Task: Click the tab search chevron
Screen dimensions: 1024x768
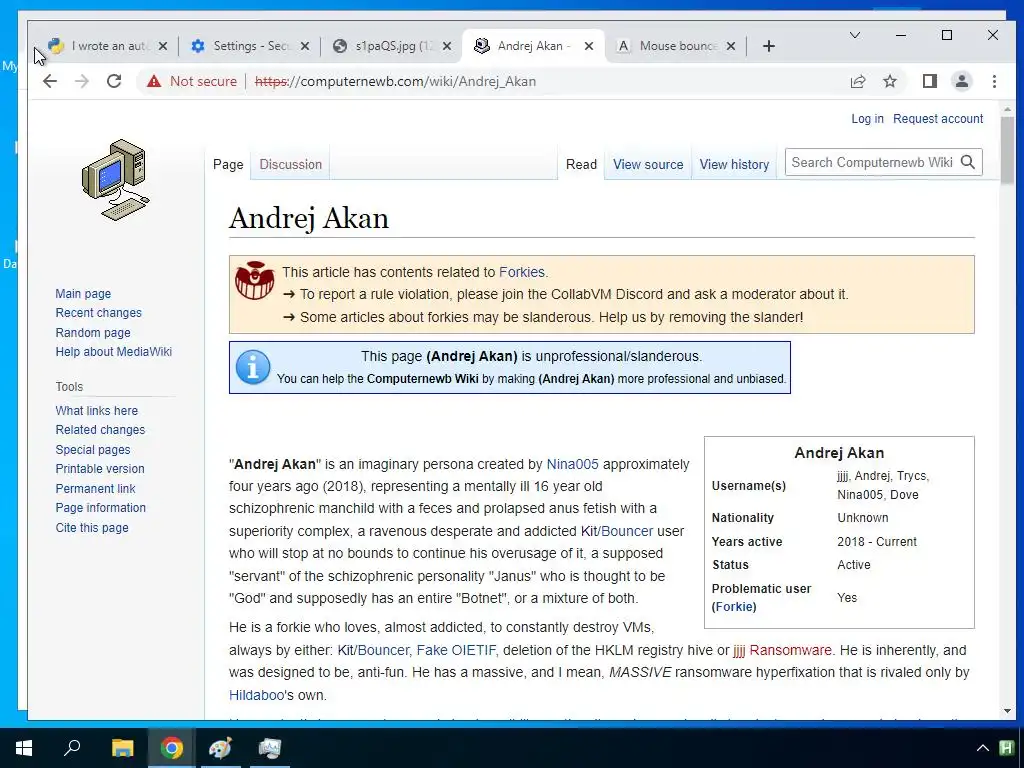Action: click(x=854, y=35)
